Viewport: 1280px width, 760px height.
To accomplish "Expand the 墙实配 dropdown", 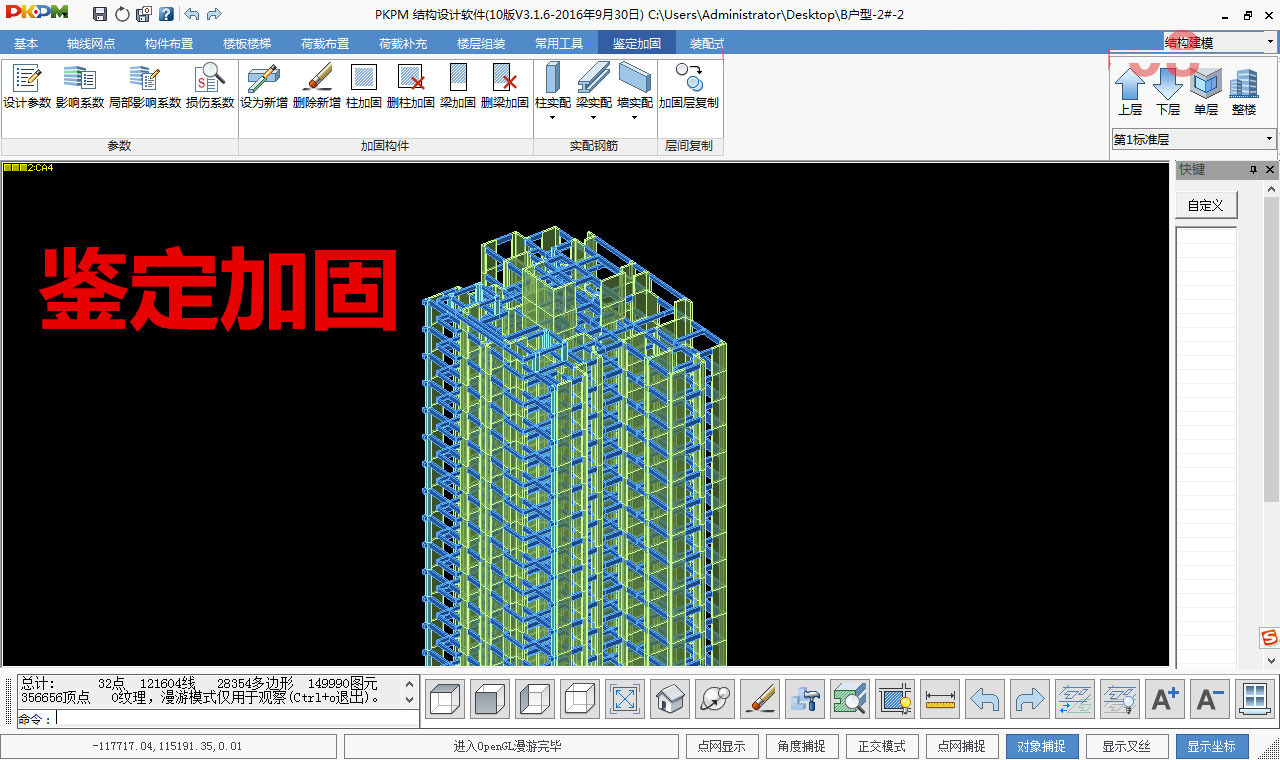I will (x=634, y=117).
